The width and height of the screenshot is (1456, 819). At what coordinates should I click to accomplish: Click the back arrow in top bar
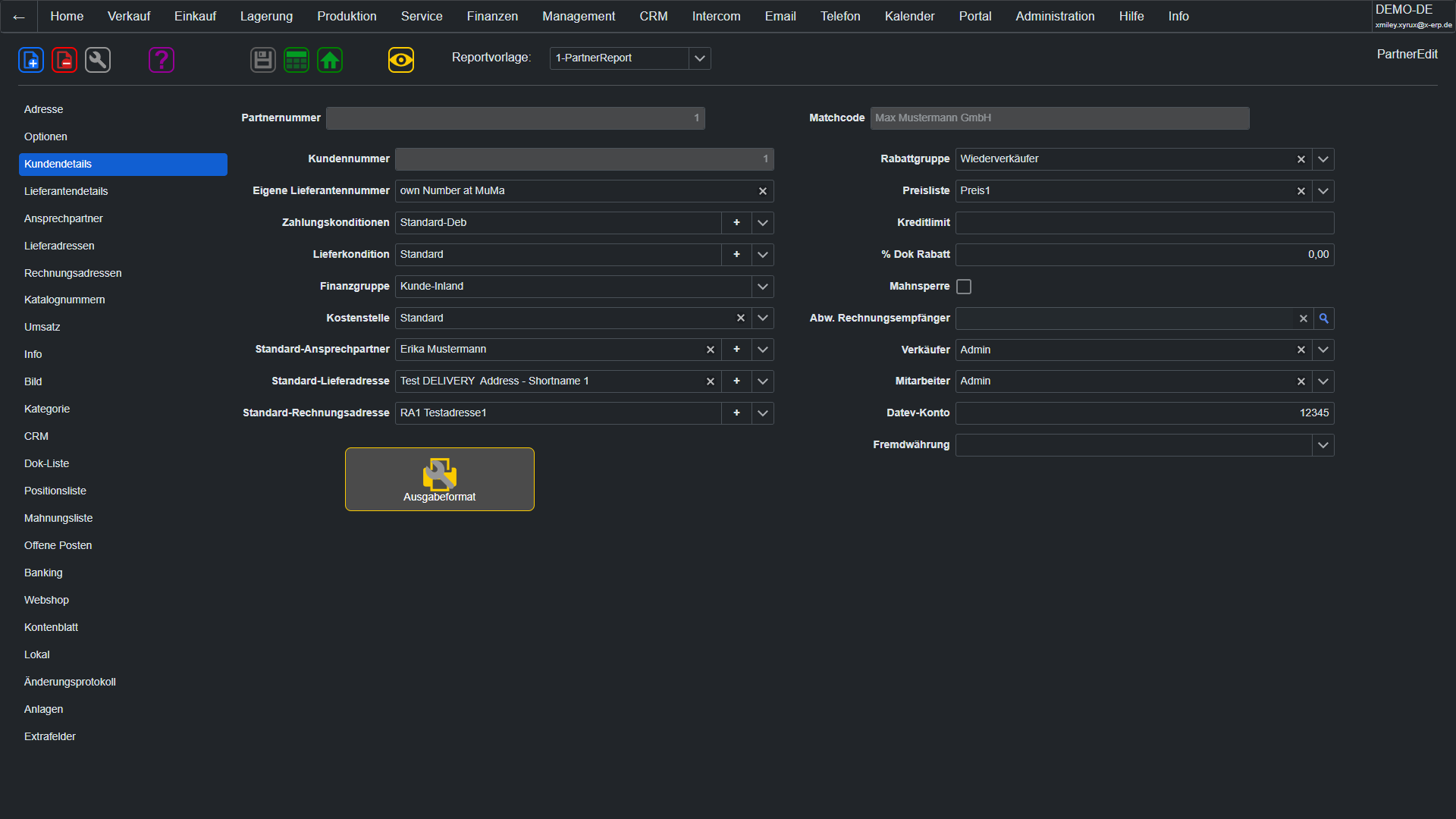[19, 17]
